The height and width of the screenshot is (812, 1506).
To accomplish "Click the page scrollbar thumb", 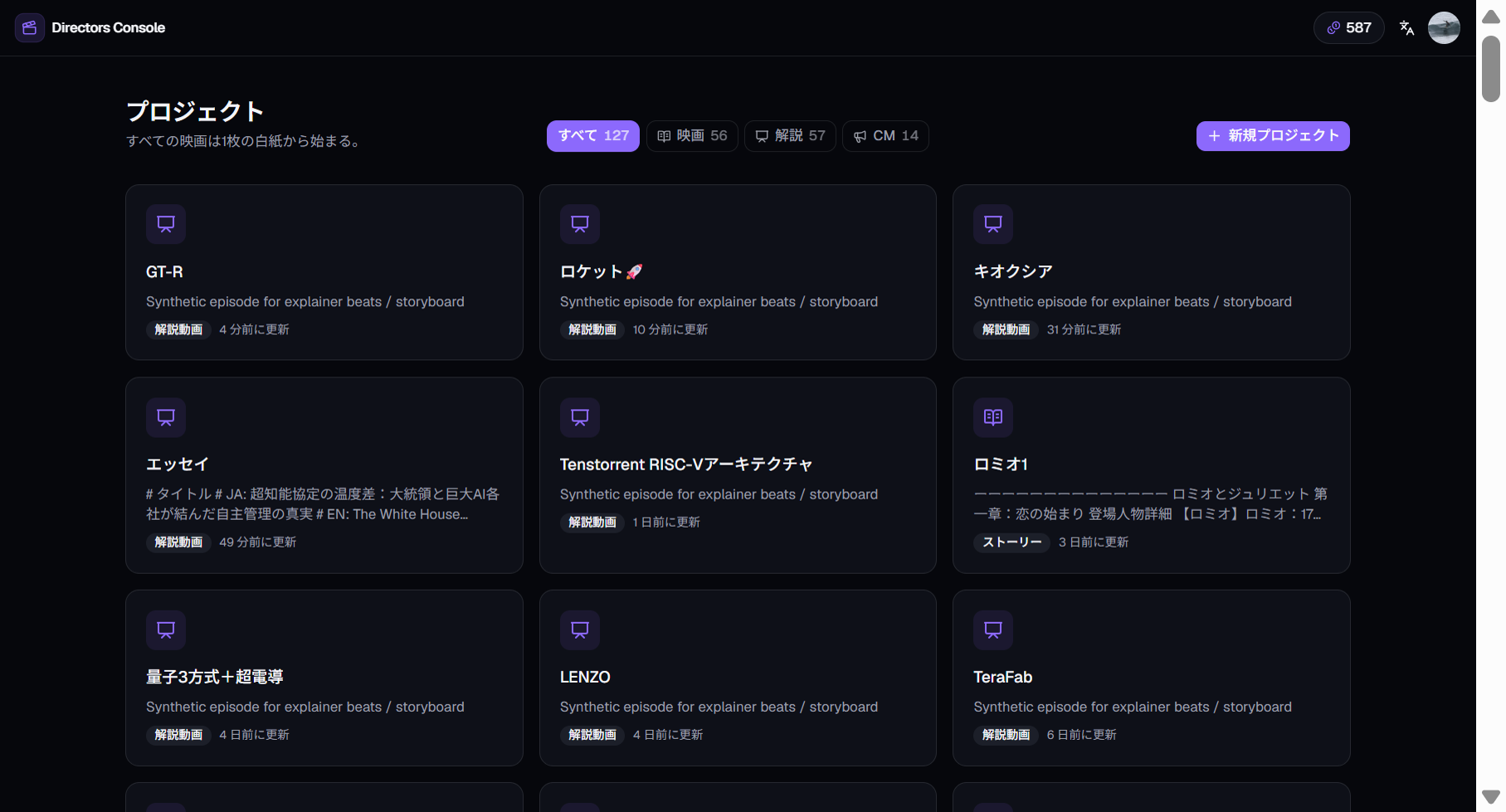I will click(x=1490, y=69).
